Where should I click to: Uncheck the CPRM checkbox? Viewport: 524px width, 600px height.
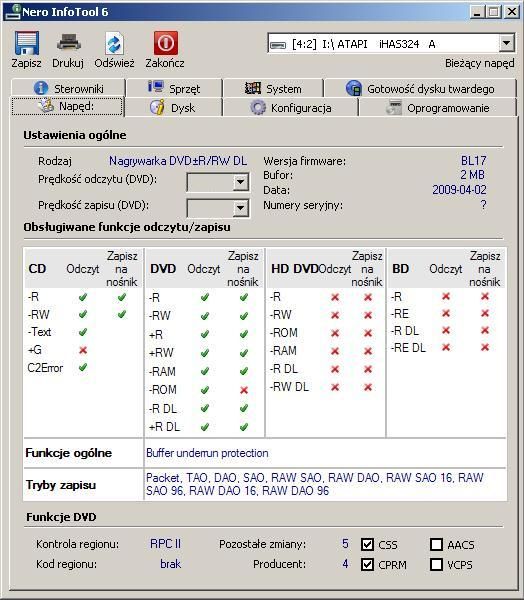(367, 564)
